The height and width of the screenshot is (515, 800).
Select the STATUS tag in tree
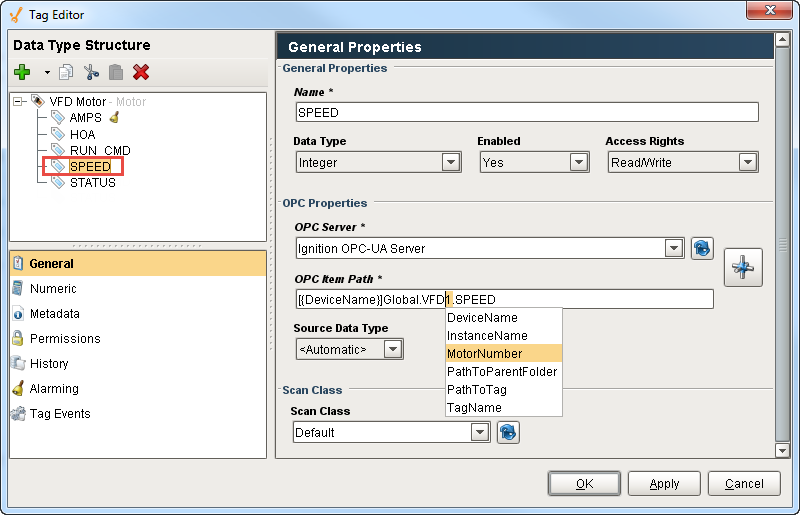point(92,183)
